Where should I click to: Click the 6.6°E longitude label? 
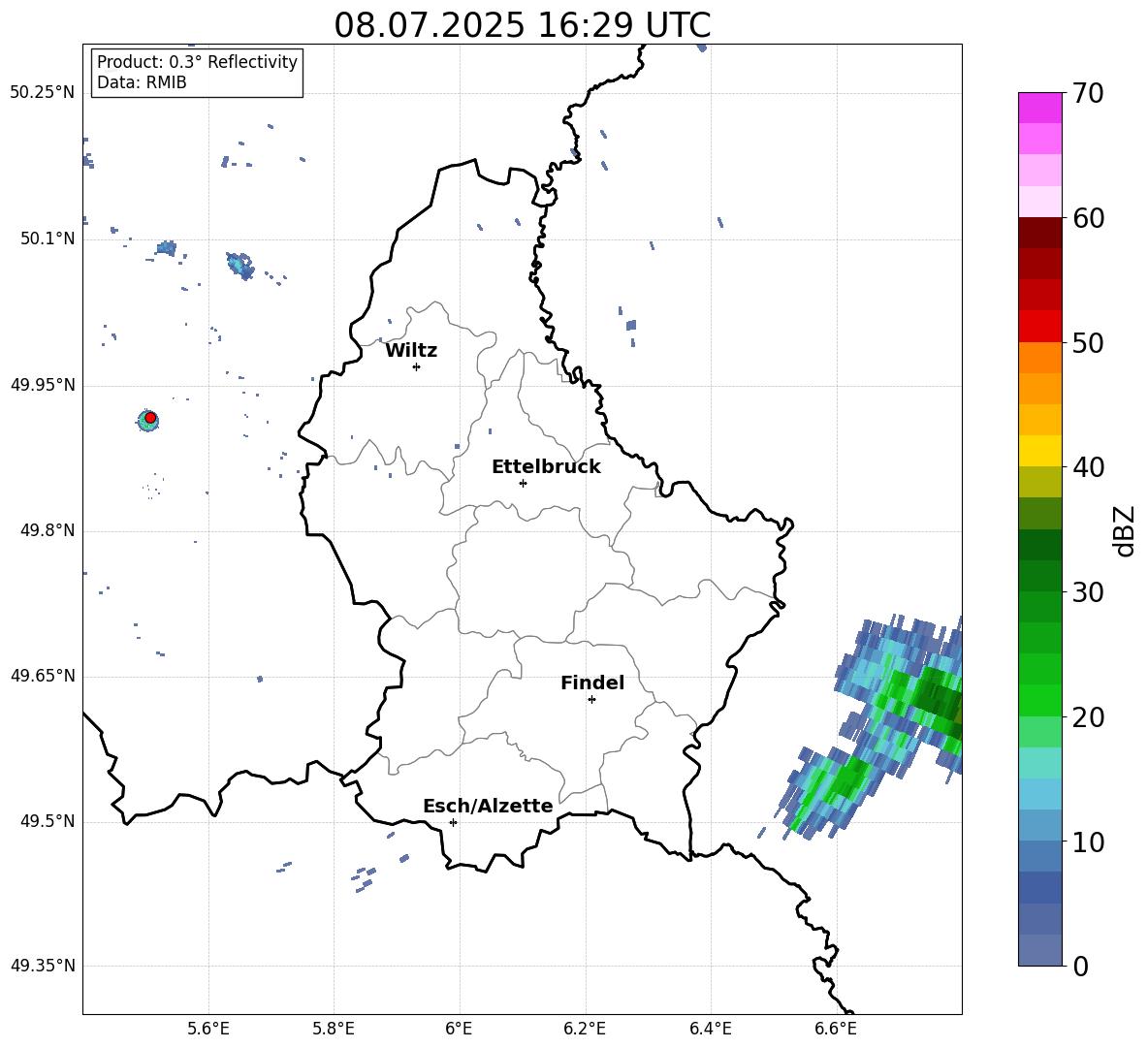pyautogui.click(x=836, y=1029)
